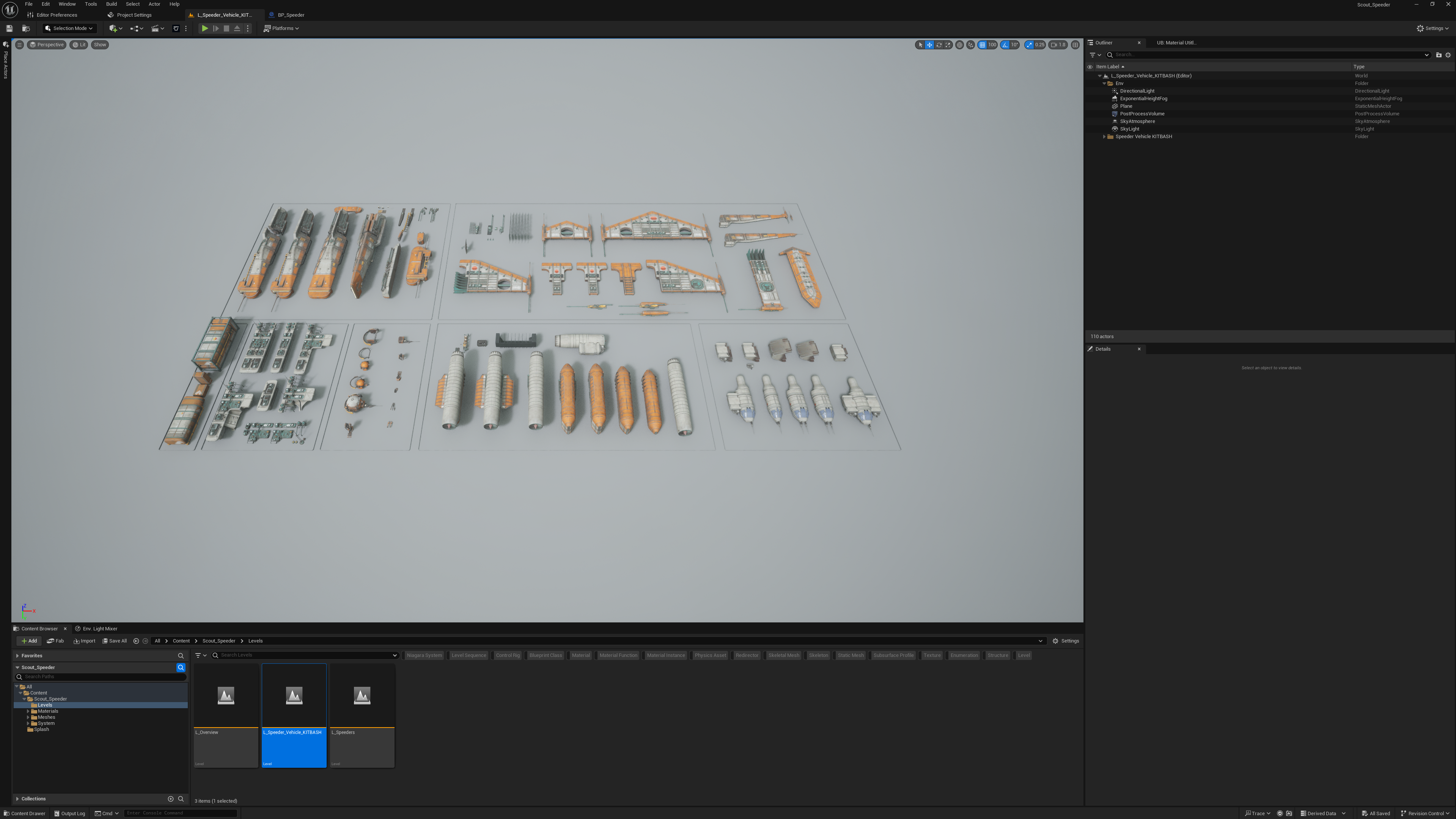Image resolution: width=1456 pixels, height=819 pixels.
Task: Click the Import button in Content Browser
Action: [84, 641]
